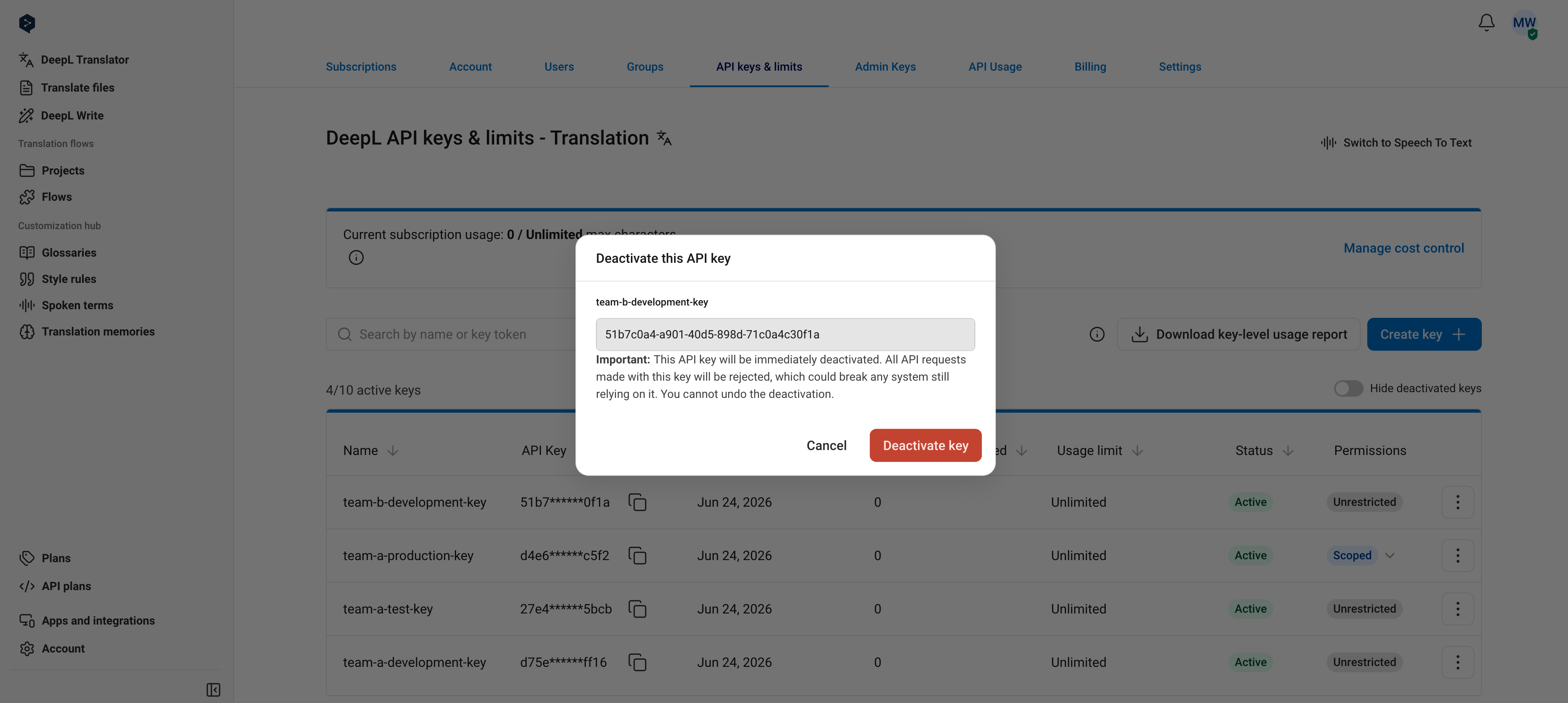1568x703 pixels.
Task: Switch to the Users tab
Action: point(559,67)
